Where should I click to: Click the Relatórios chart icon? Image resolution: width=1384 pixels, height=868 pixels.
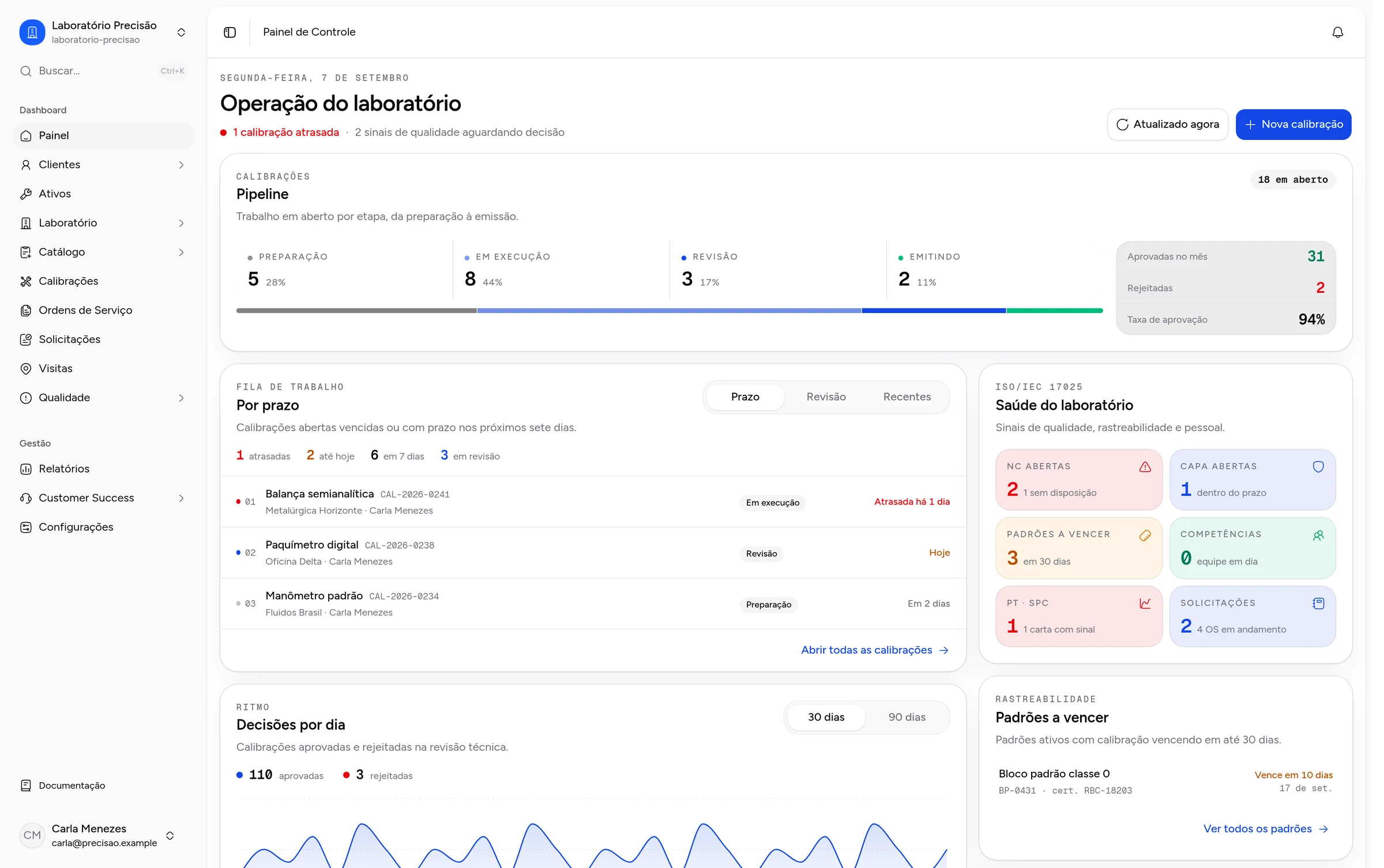(x=26, y=469)
